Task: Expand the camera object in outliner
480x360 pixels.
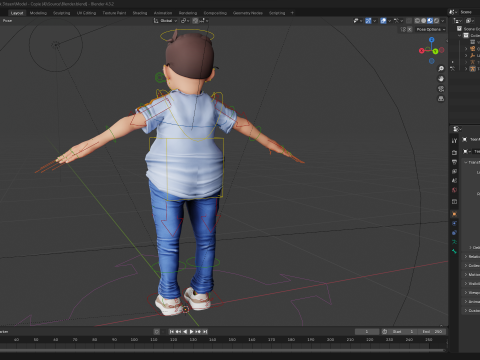Action: pyautogui.click(x=466, y=49)
